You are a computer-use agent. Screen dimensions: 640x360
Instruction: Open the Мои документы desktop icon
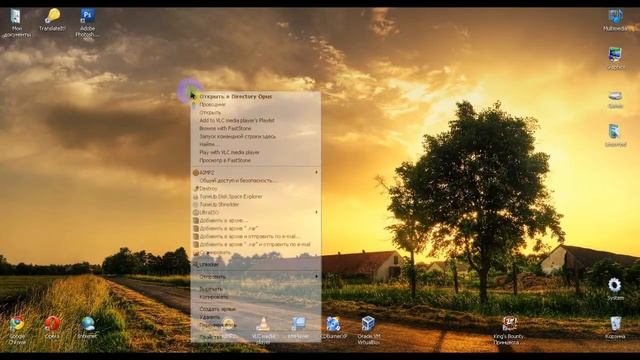pyautogui.click(x=16, y=23)
